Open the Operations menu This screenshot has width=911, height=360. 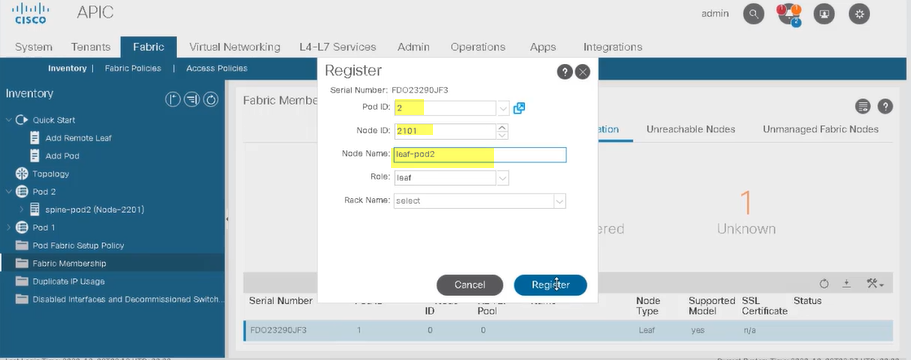(478, 47)
